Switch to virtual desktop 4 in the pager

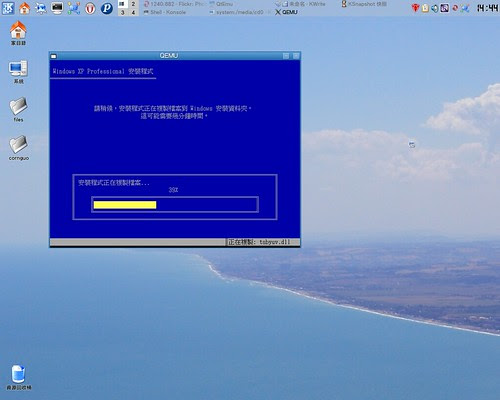pyautogui.click(x=133, y=12)
